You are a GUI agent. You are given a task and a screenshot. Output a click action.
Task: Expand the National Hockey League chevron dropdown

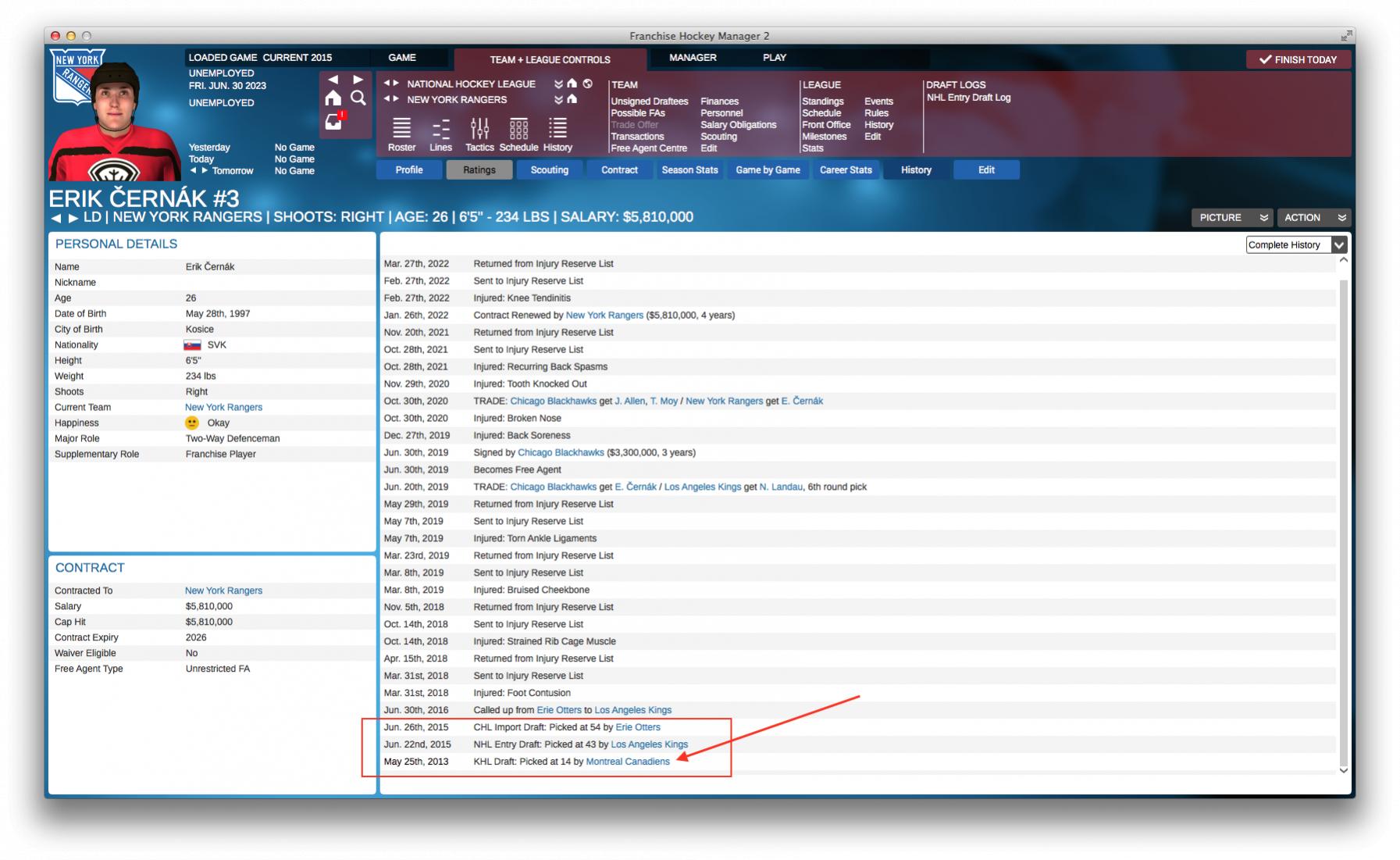click(558, 84)
